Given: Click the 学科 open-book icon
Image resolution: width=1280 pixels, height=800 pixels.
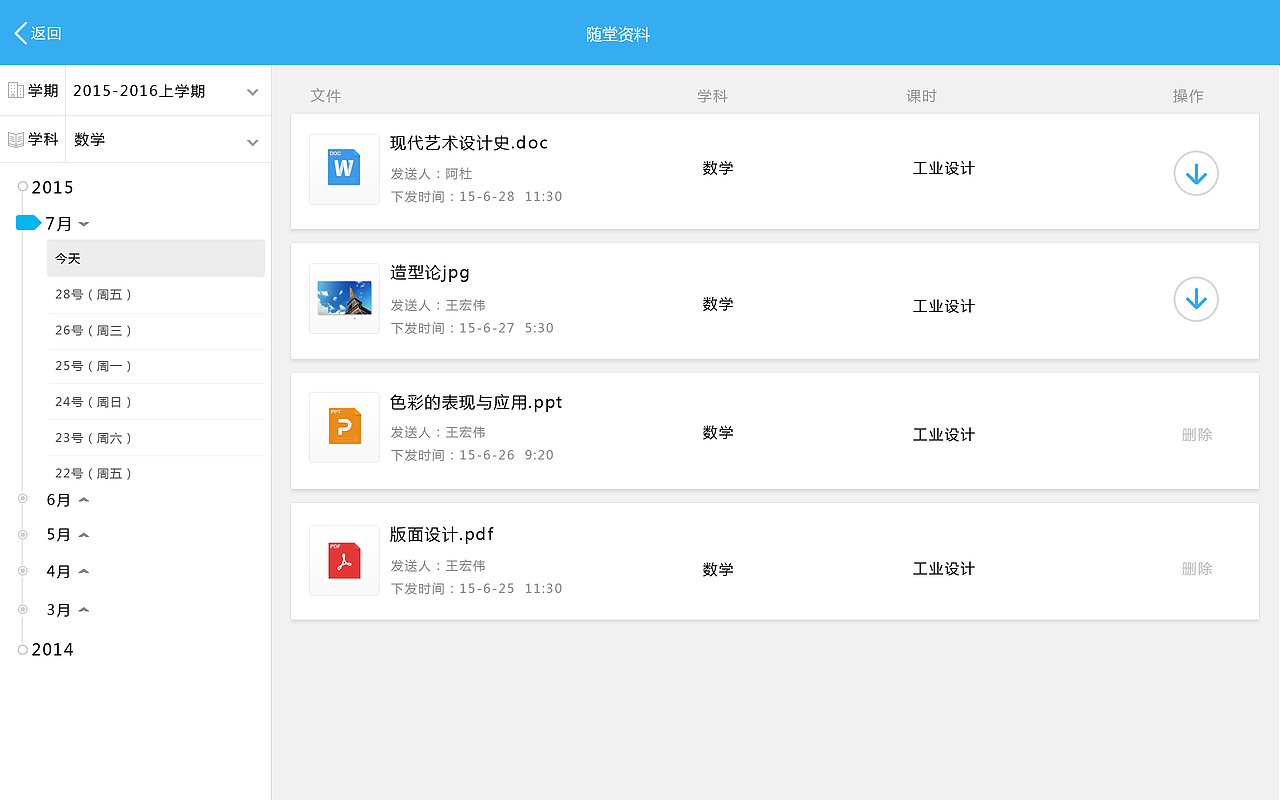Looking at the screenshot, I should click(15, 140).
